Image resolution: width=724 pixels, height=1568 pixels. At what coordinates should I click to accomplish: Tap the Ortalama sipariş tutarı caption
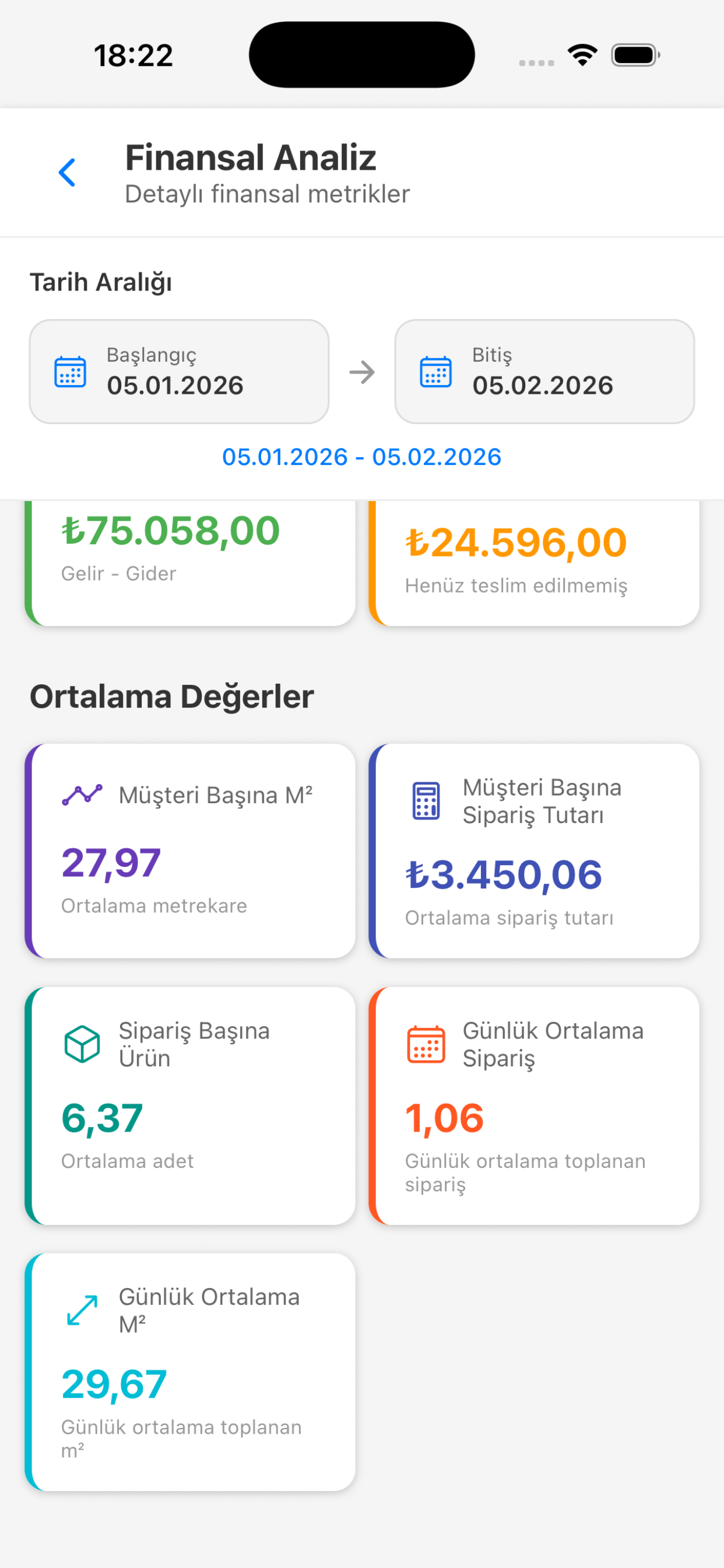pos(509,918)
